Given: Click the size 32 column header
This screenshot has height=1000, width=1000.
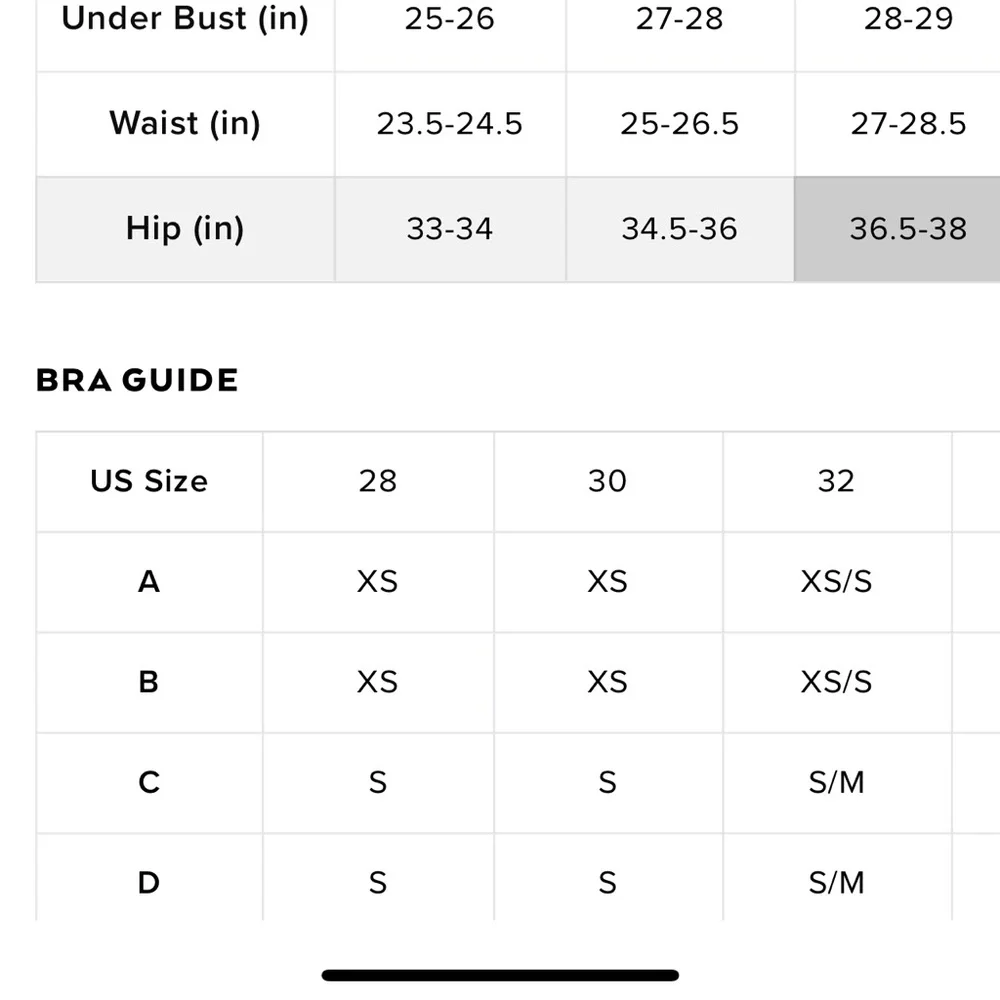Looking at the screenshot, I should point(836,481).
